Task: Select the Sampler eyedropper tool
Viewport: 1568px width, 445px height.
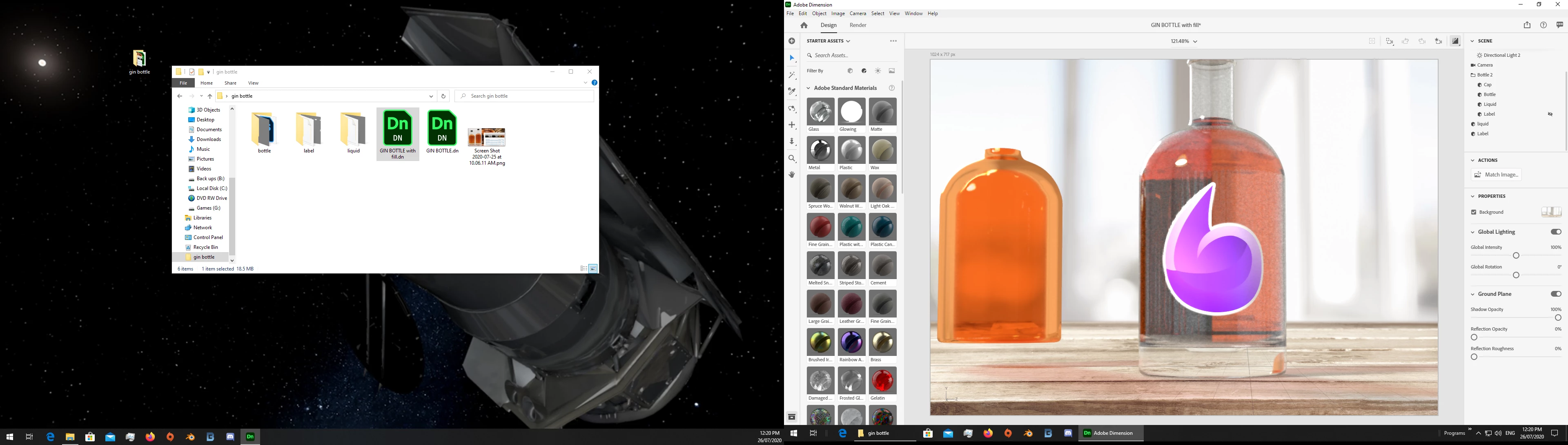Action: [x=792, y=92]
